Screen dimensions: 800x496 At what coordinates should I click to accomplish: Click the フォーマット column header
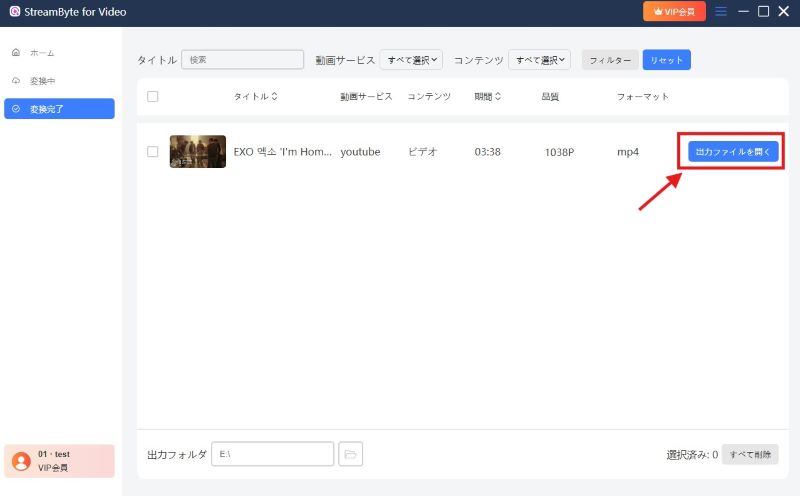coord(642,96)
